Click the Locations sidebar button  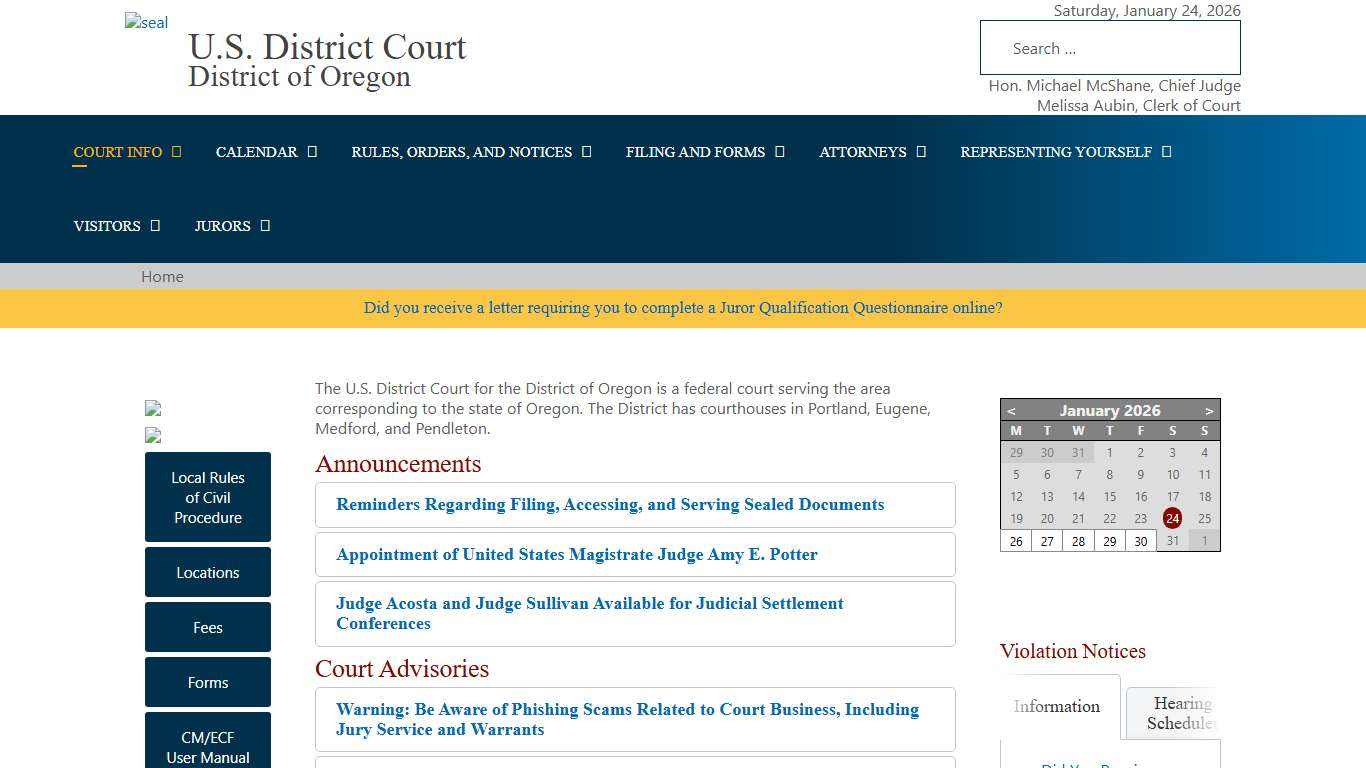[x=208, y=572]
